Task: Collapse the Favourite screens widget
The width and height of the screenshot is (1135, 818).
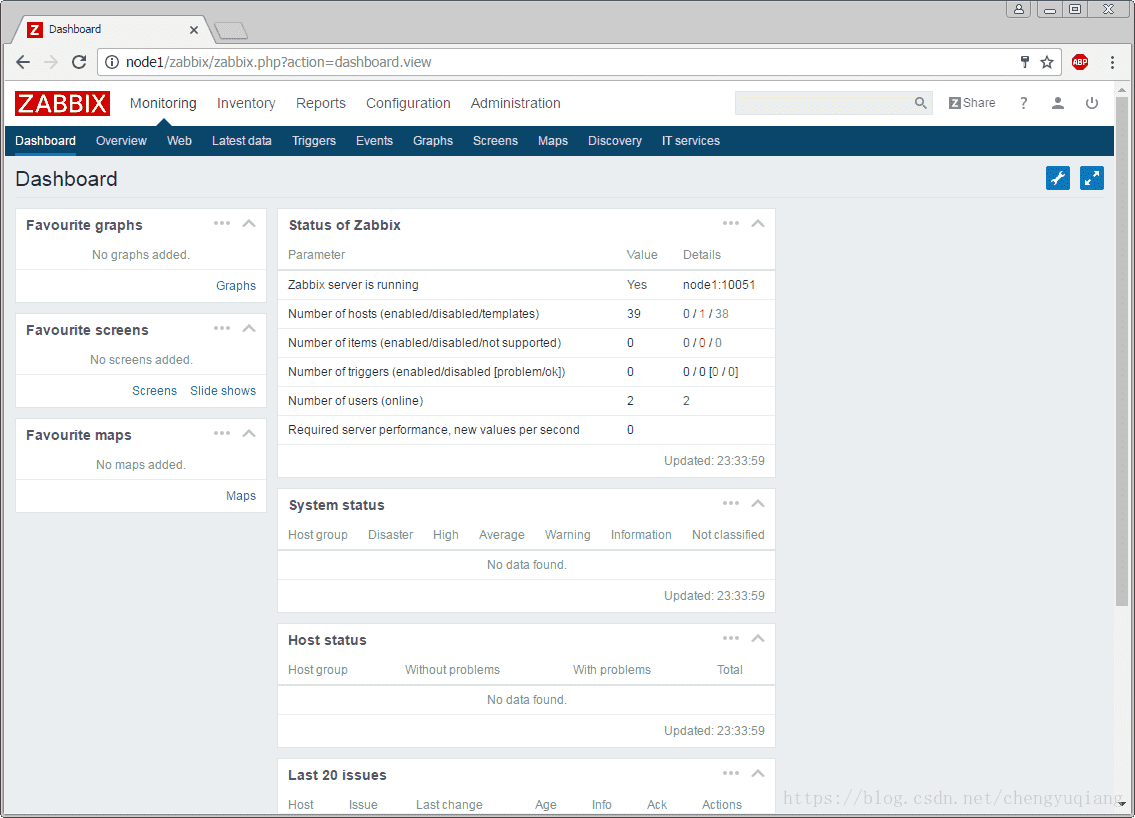Action: pos(249,329)
